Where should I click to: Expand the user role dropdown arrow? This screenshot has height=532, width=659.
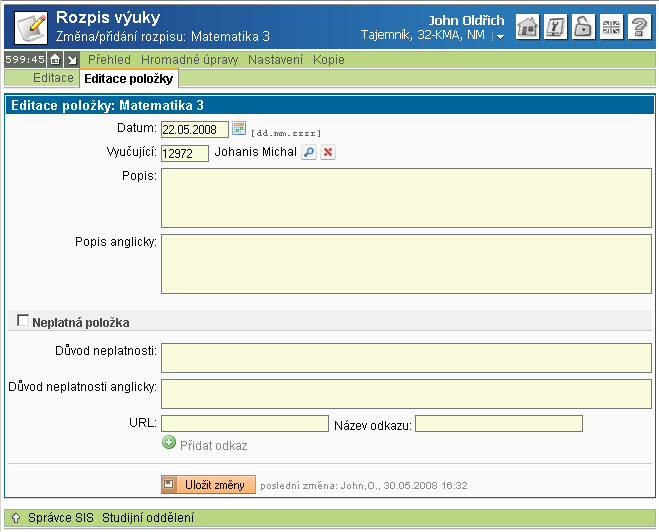tap(499, 37)
